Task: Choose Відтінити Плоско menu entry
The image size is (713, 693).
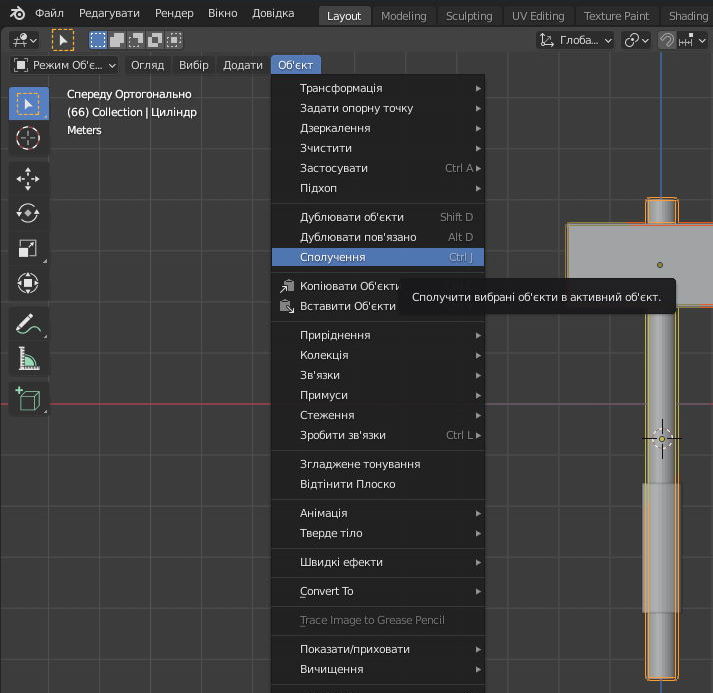Action: [378, 484]
